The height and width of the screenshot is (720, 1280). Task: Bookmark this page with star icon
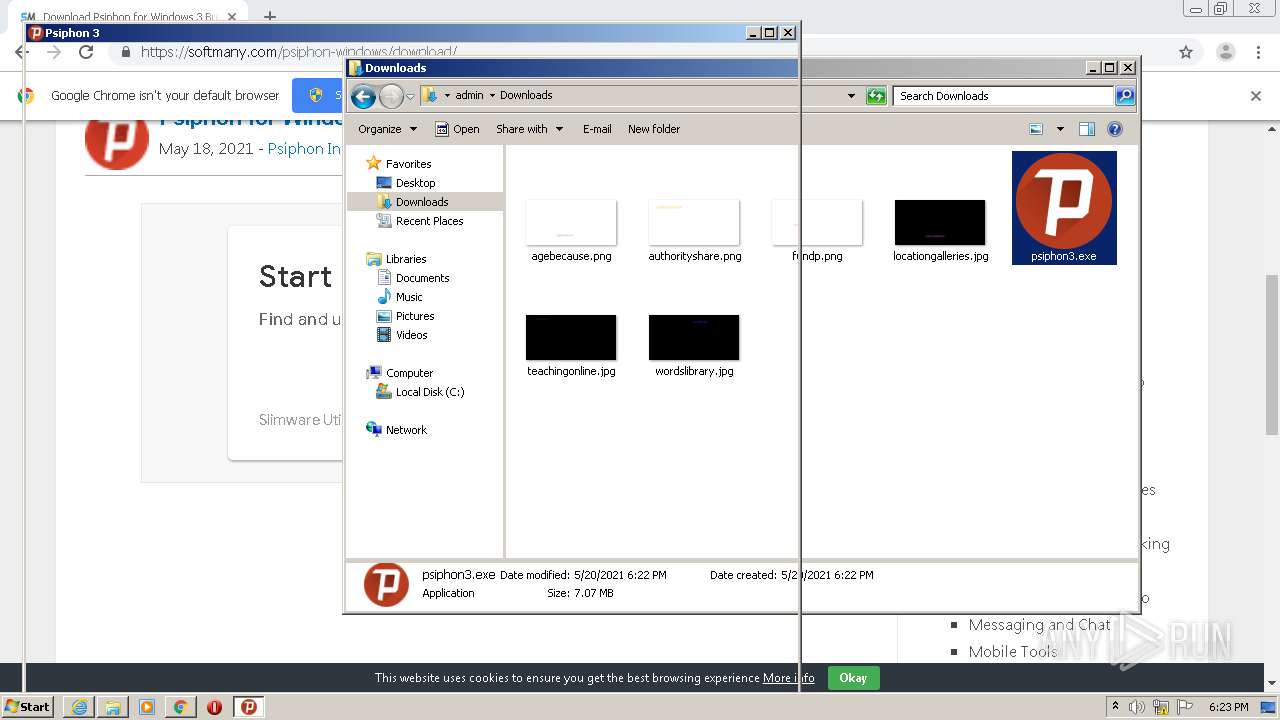[x=1186, y=52]
